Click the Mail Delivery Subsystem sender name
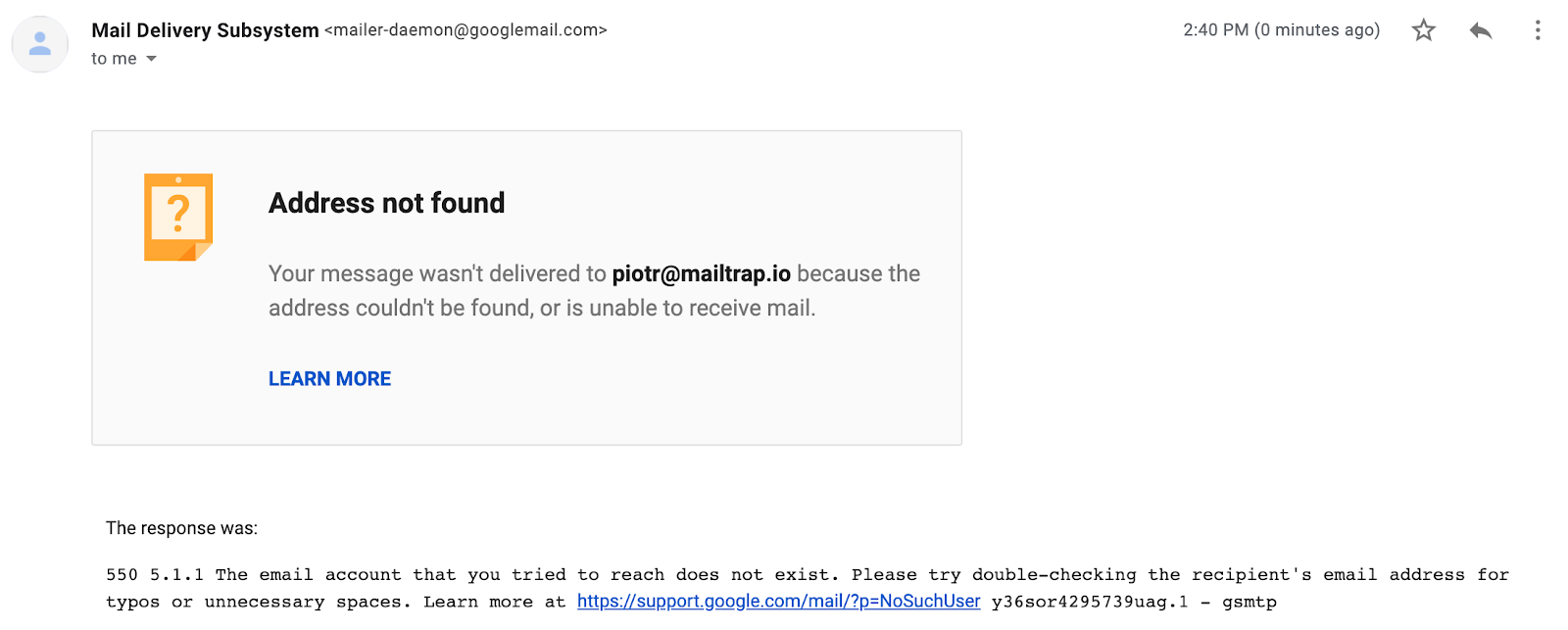This screenshot has width=1568, height=630. click(205, 30)
